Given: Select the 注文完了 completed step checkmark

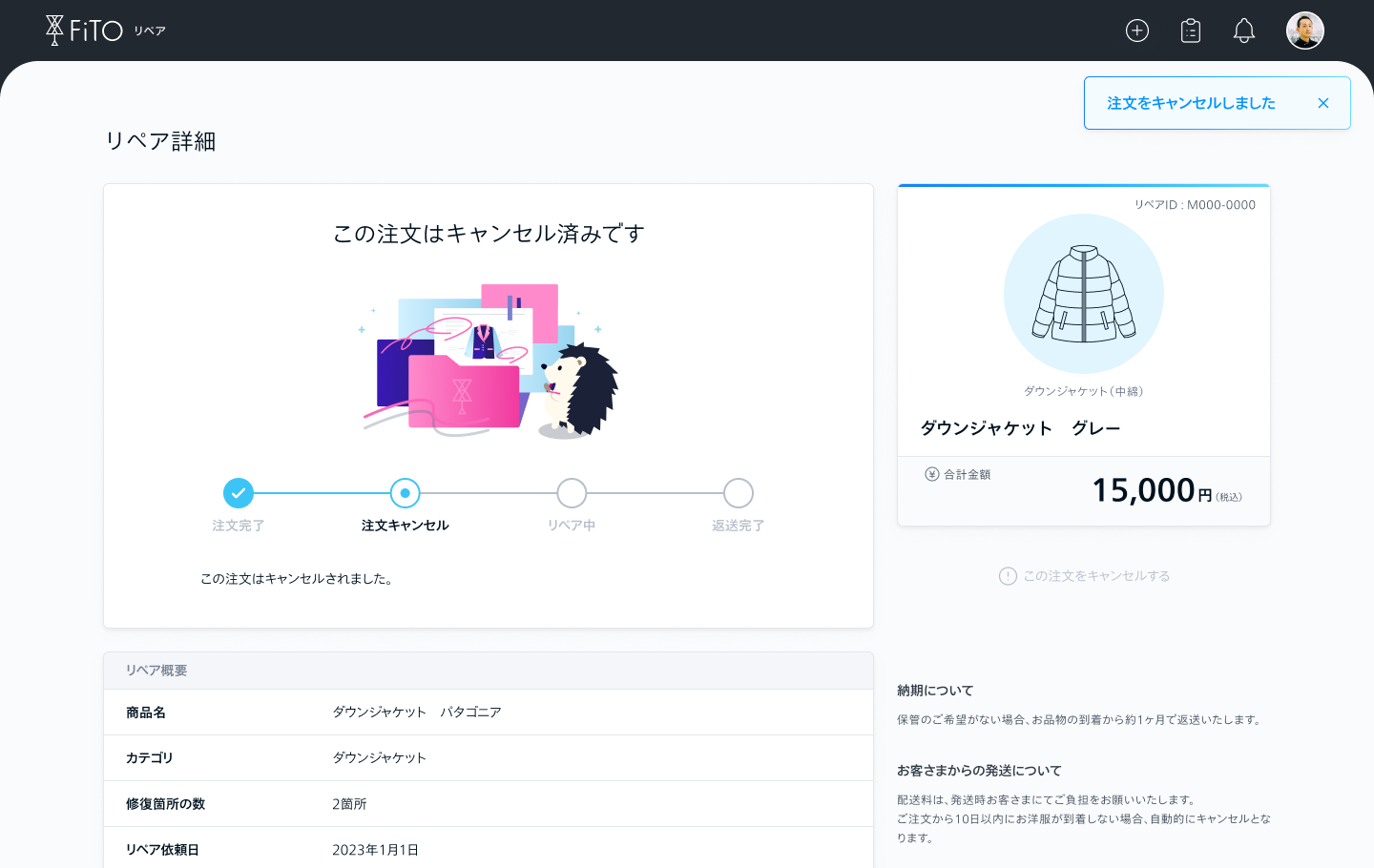Looking at the screenshot, I should (x=239, y=493).
